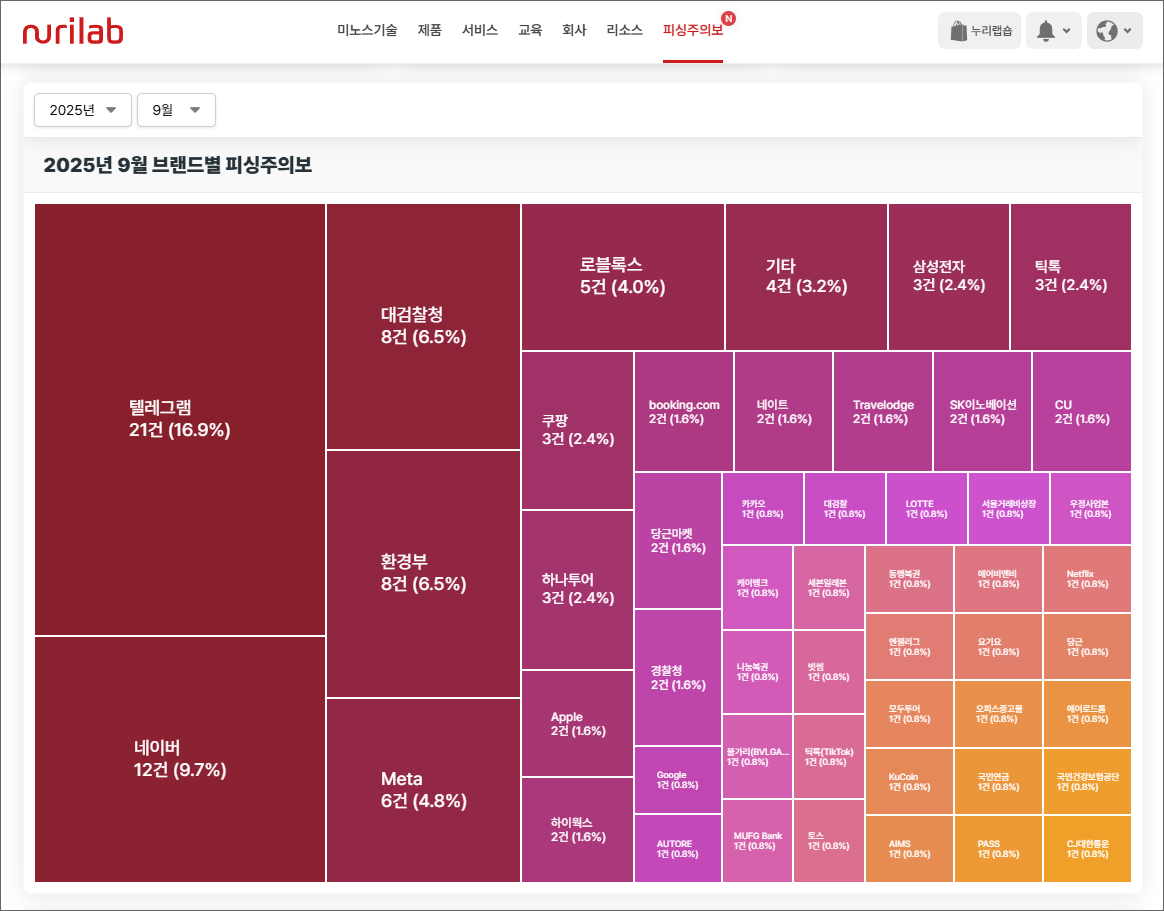Go to the 교육 menu

click(530, 30)
